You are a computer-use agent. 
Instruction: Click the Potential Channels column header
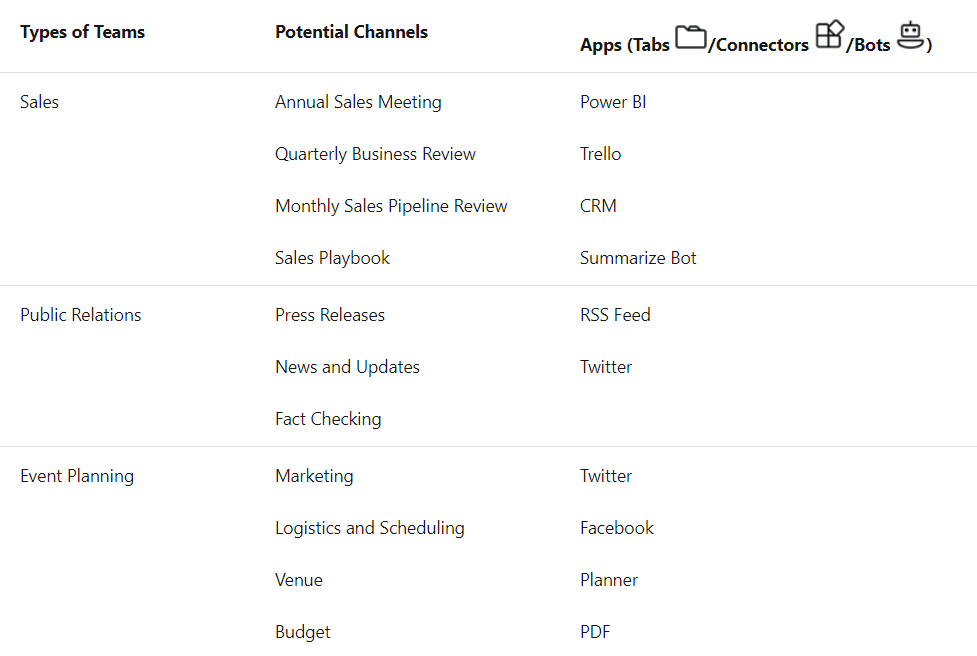tap(351, 32)
